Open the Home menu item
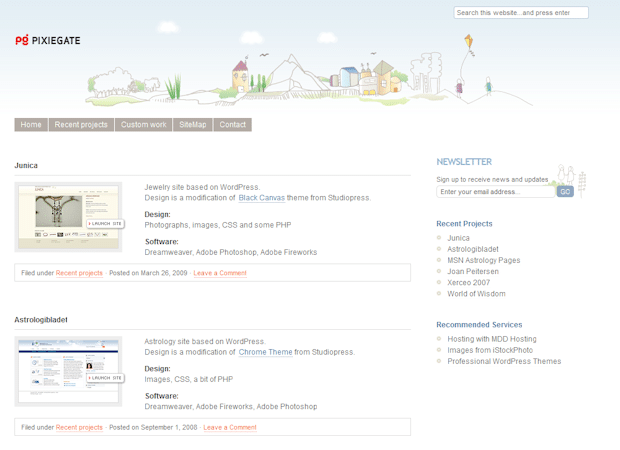620x450 pixels. pos(31,125)
